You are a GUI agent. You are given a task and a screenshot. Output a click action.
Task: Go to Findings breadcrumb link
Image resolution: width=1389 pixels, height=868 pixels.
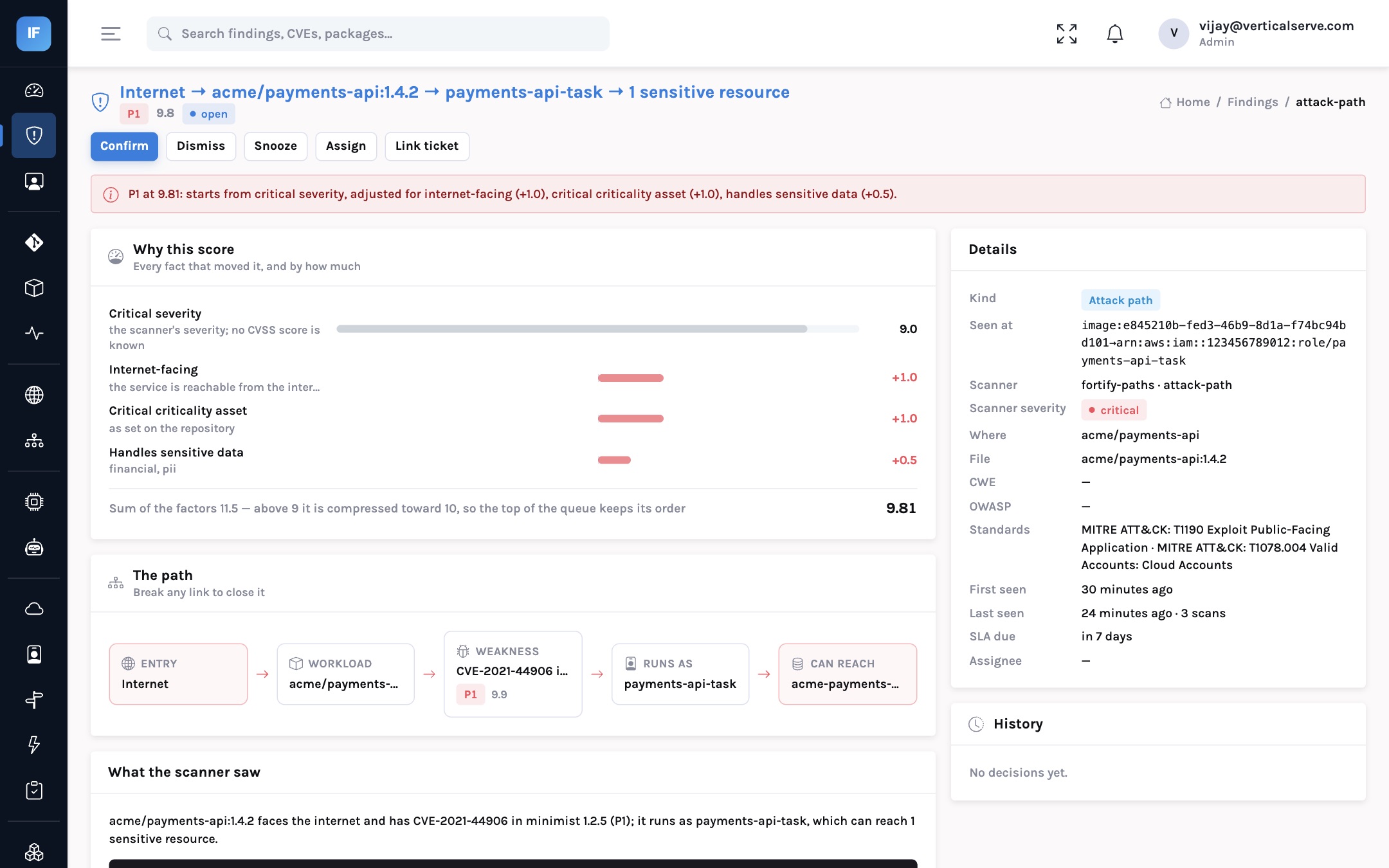(x=1253, y=102)
